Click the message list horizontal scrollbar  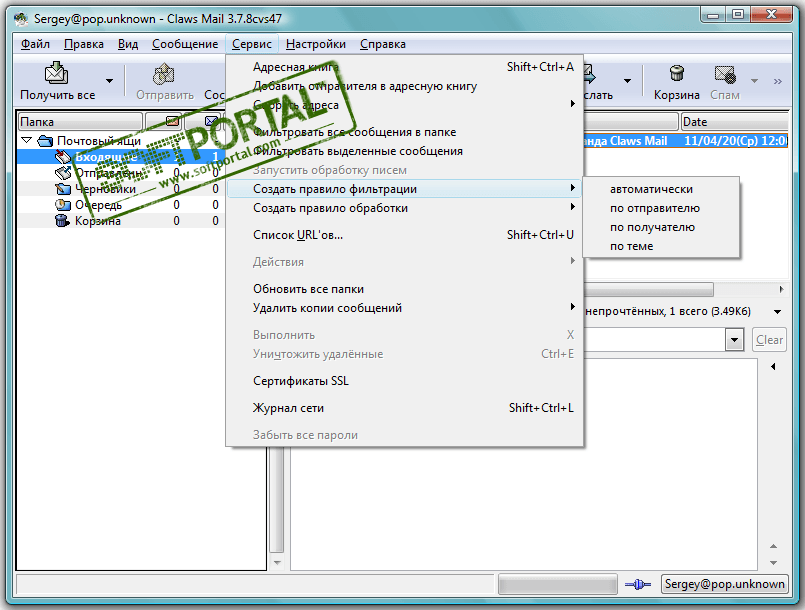648,290
